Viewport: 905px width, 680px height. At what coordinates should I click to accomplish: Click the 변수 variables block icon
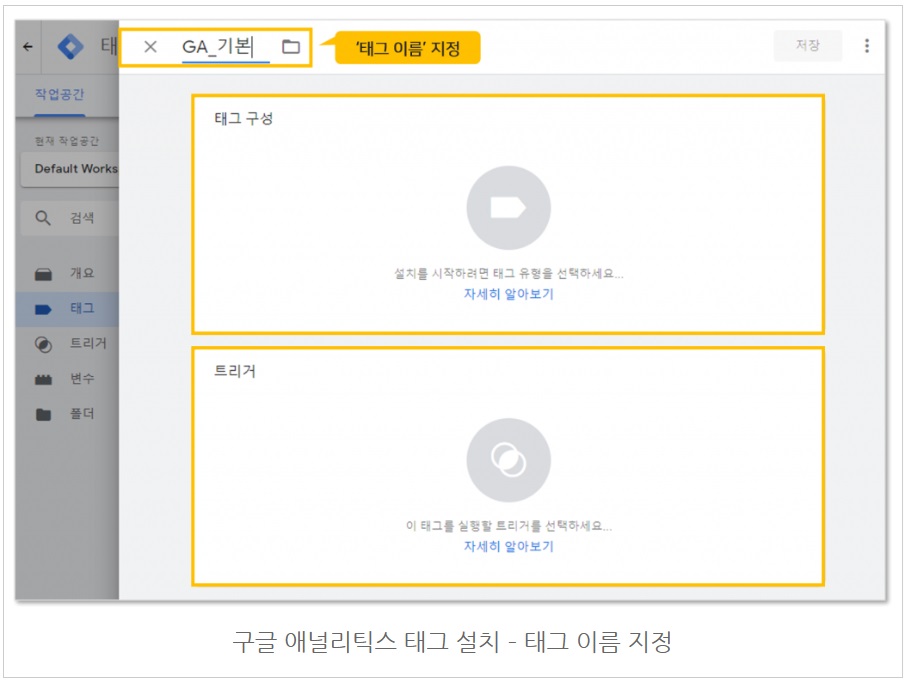(x=43, y=379)
